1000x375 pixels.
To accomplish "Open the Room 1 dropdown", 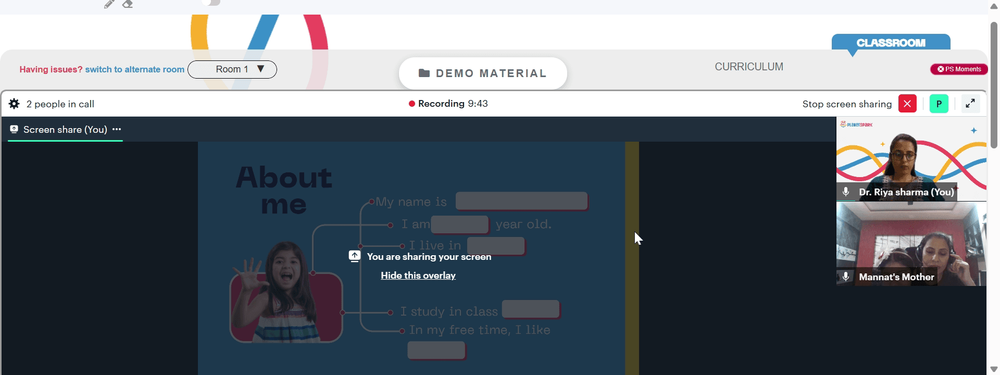I will pos(232,69).
